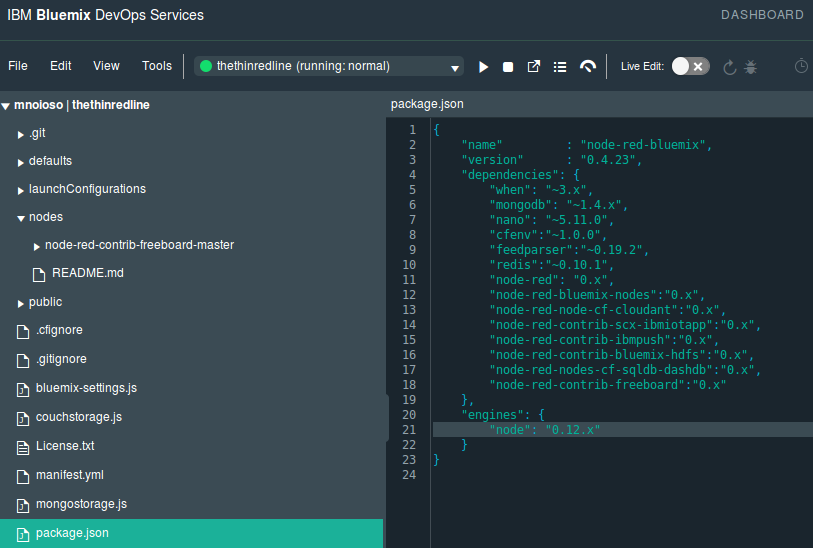This screenshot has height=548, width=813.
Task: Click the clock icon at toolbar end
Action: tap(801, 66)
